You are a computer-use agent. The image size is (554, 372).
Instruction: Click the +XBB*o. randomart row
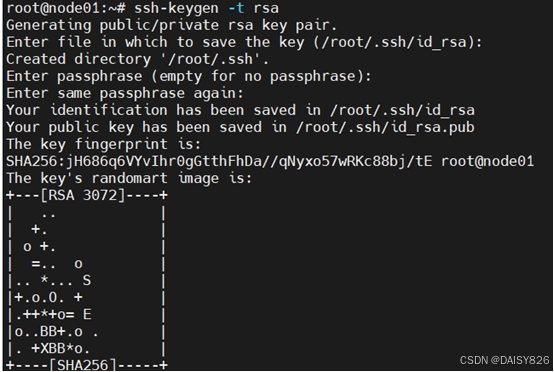tap(61, 349)
